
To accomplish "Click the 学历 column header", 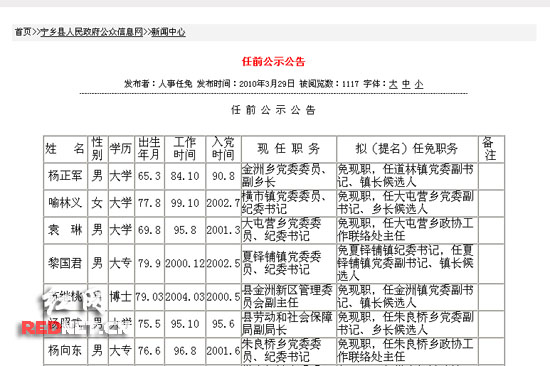I will pyautogui.click(x=121, y=149).
